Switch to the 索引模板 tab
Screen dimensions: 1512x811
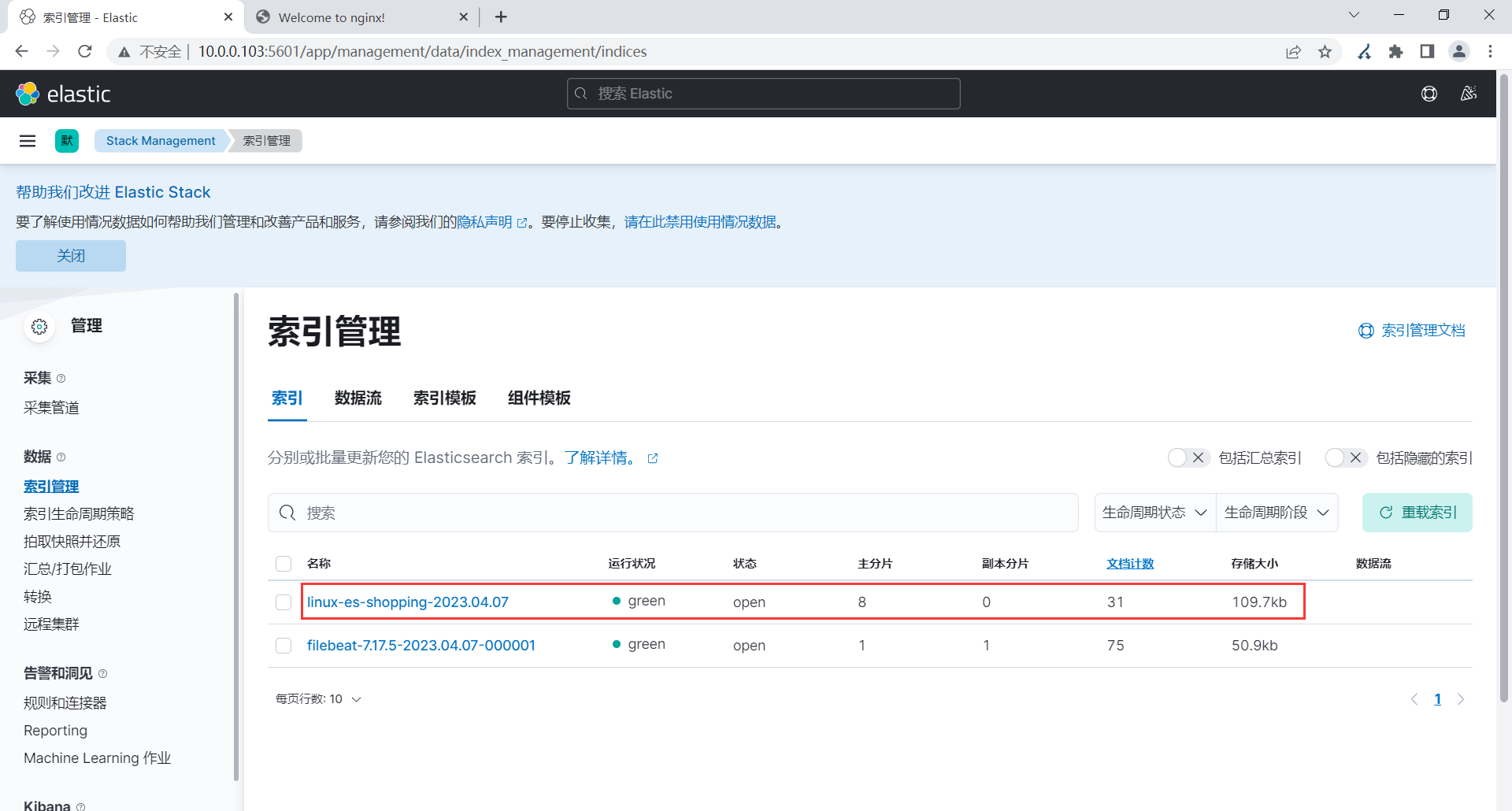click(x=444, y=398)
